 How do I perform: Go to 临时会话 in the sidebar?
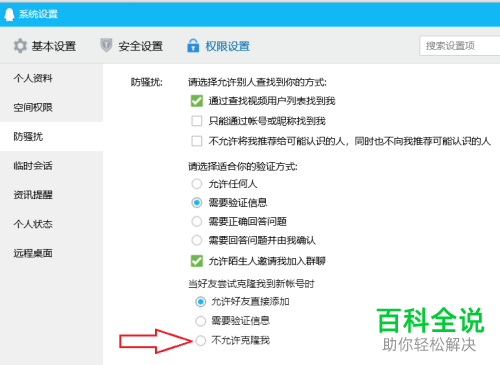coord(52,166)
